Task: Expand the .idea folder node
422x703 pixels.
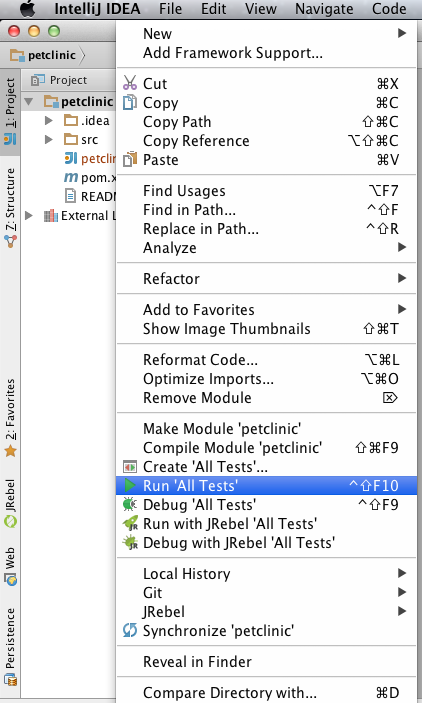Action: (x=48, y=120)
